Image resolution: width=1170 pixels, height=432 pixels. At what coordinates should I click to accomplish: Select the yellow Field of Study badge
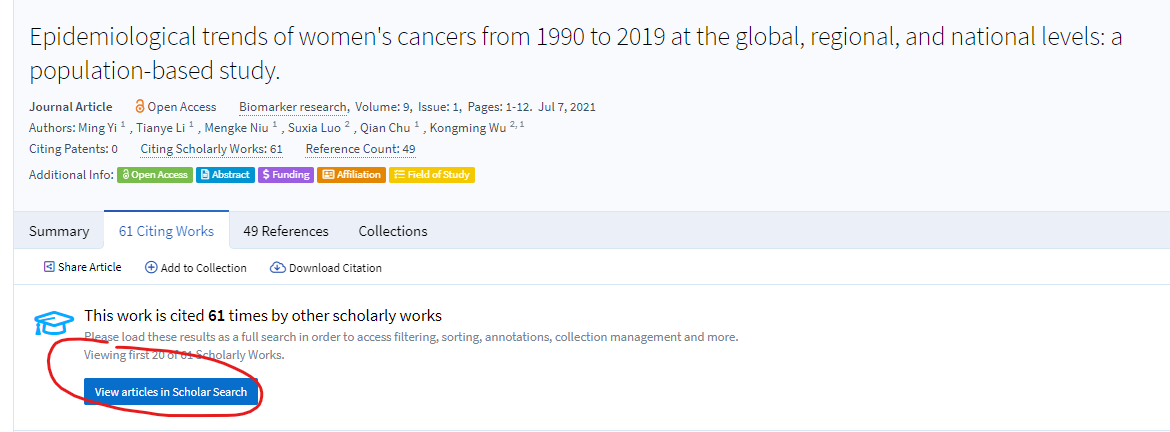click(431, 175)
